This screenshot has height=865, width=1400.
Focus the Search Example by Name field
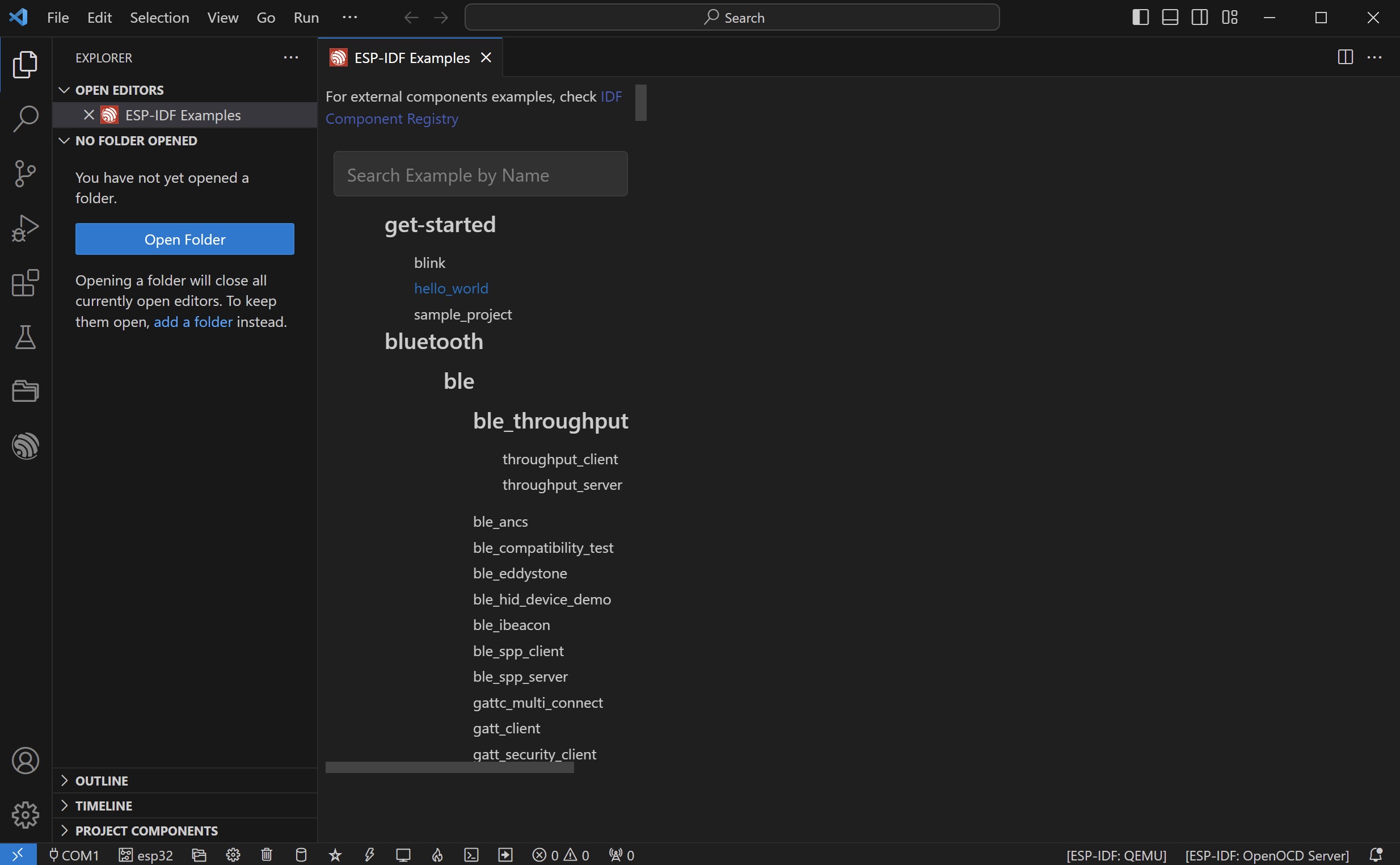(480, 174)
